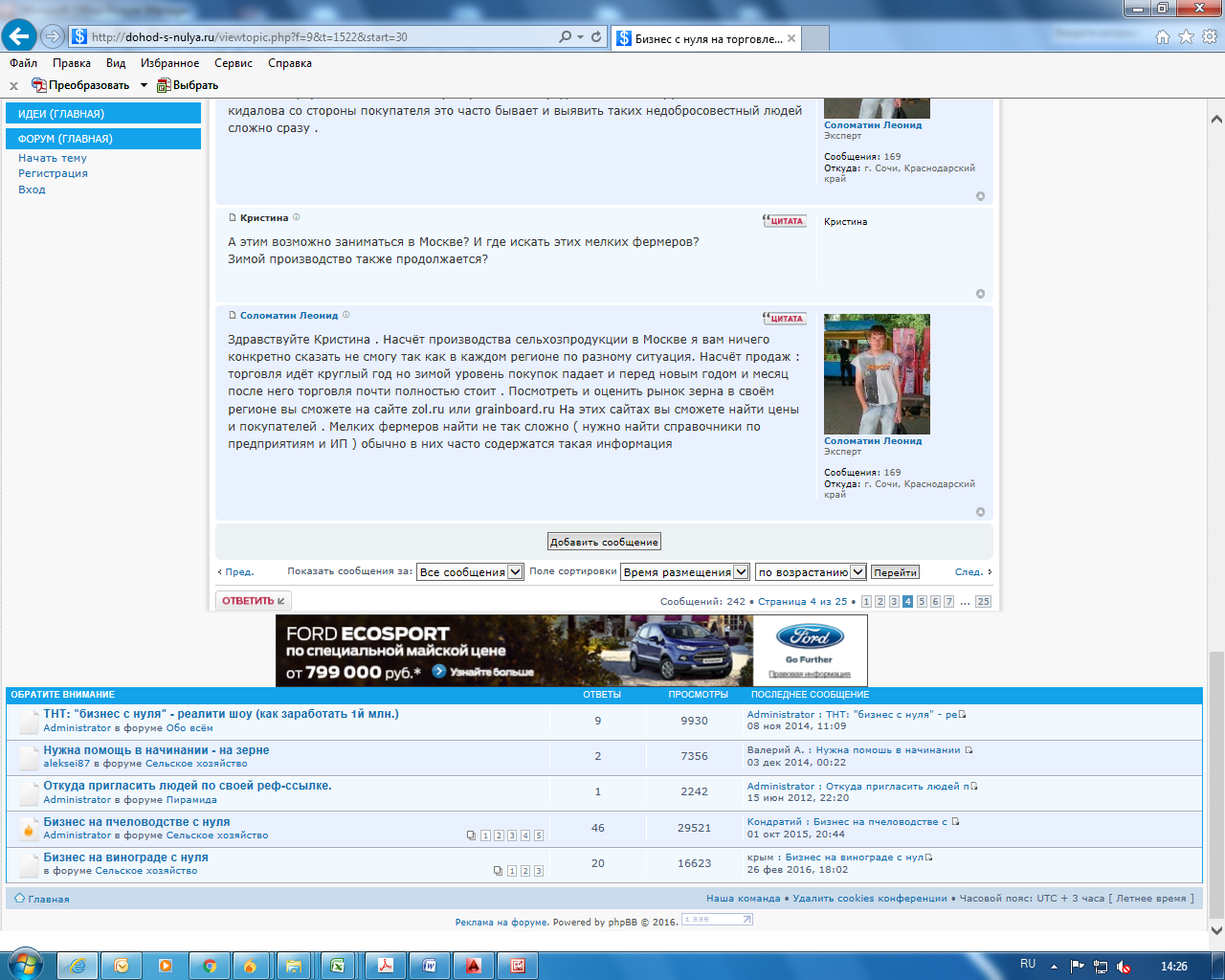Open Excel from the taskbar
Screen dimensions: 1225x980
tap(337, 966)
